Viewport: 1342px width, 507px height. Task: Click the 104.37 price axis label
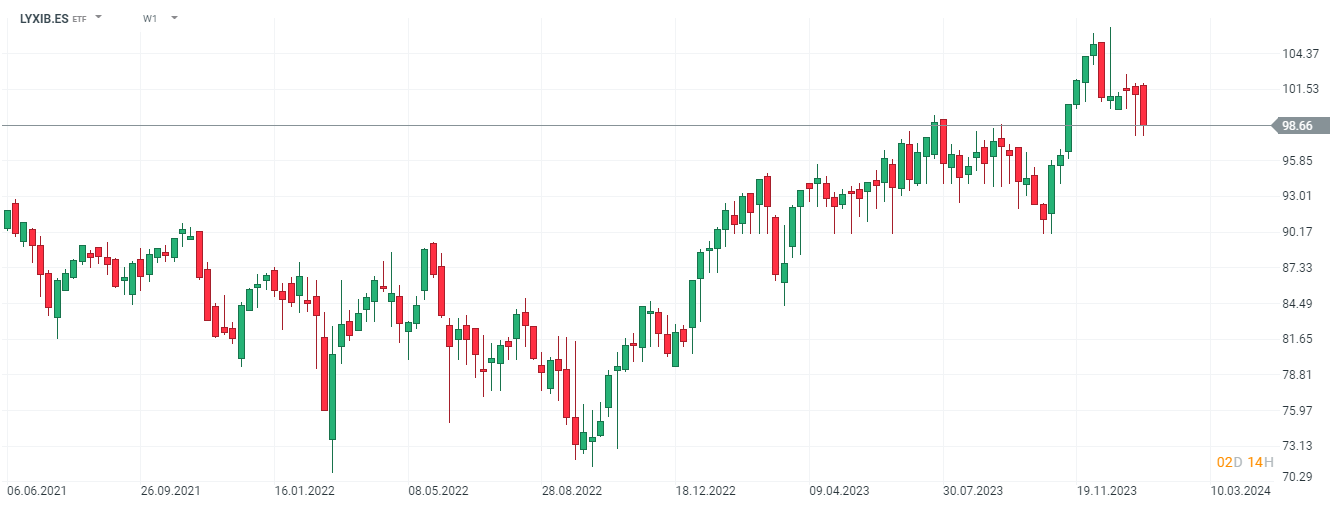tap(1298, 54)
